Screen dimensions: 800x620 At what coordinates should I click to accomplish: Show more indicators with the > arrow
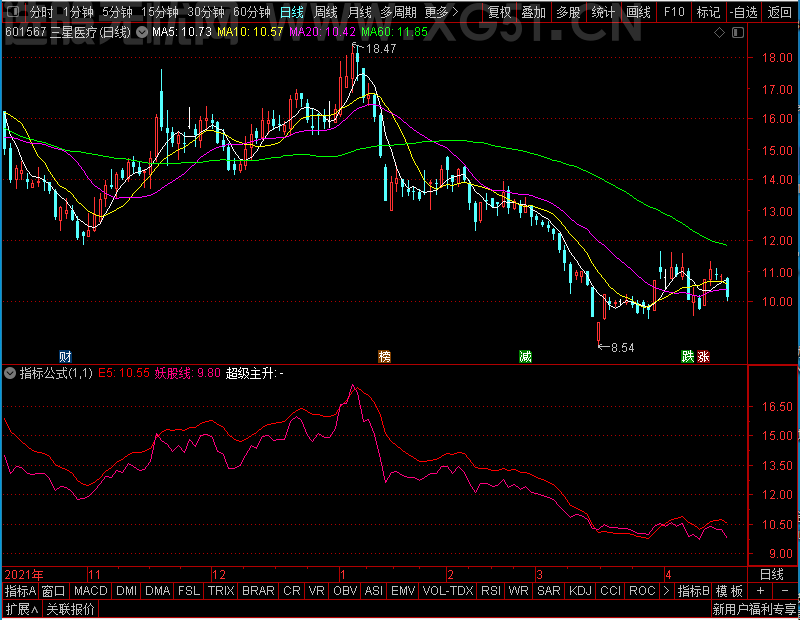coord(666,591)
